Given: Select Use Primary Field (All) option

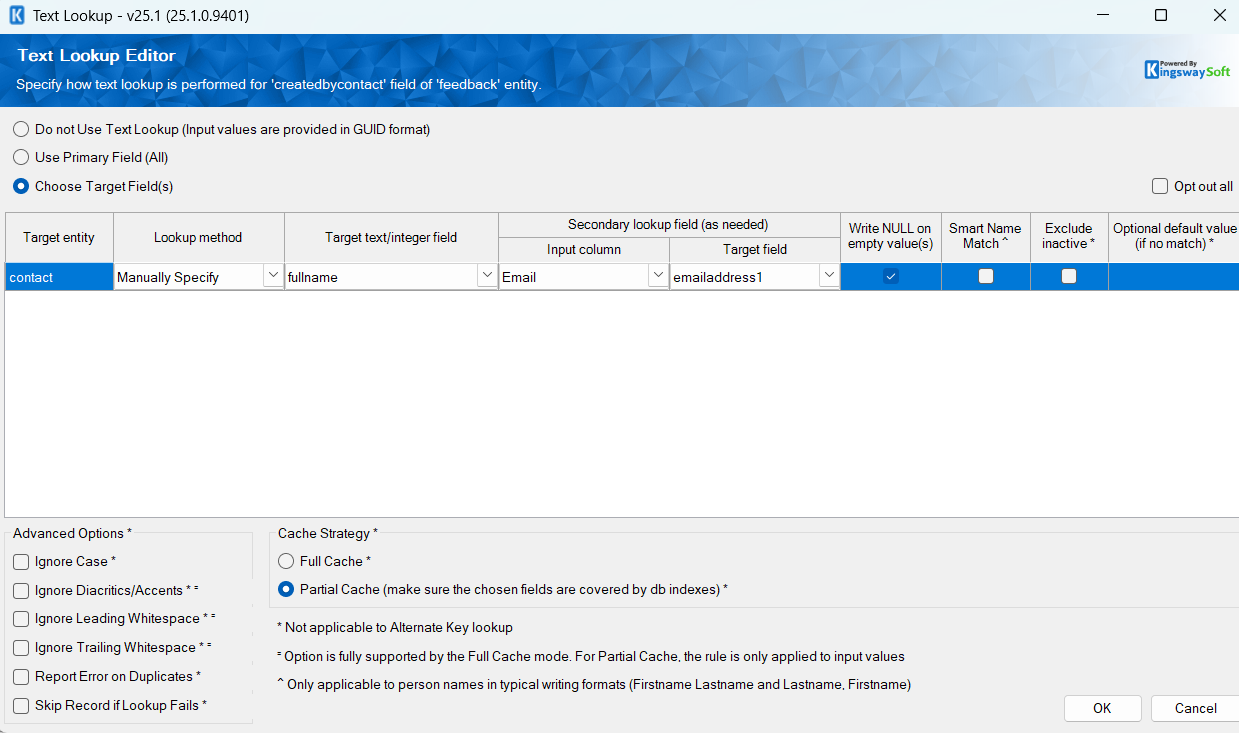Looking at the screenshot, I should [21, 157].
